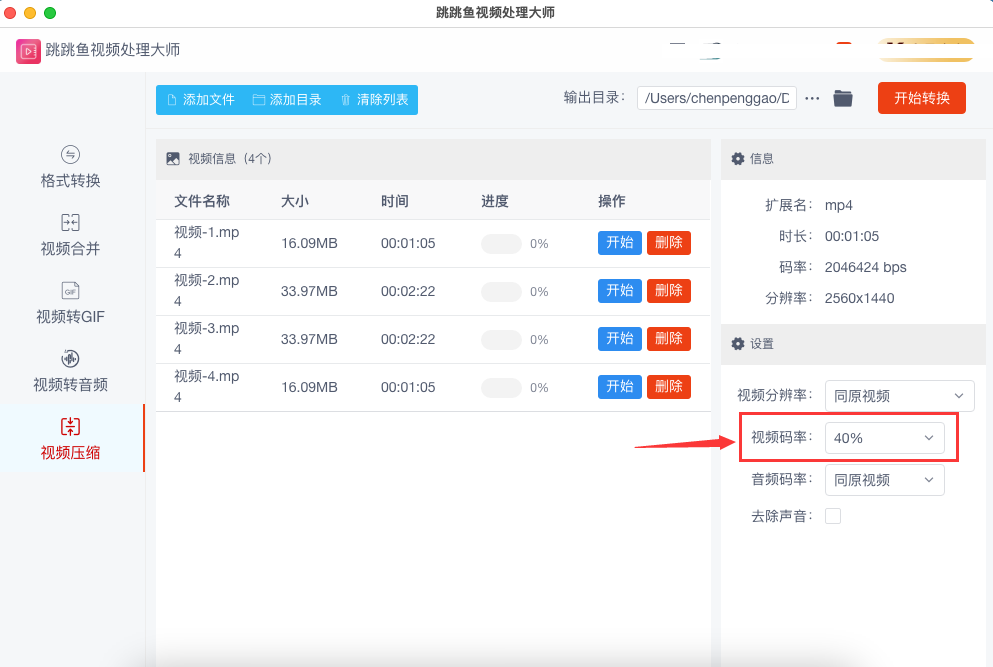Delete 视频-3.mp4 with 删除 button
The image size is (993, 667).
pos(669,339)
